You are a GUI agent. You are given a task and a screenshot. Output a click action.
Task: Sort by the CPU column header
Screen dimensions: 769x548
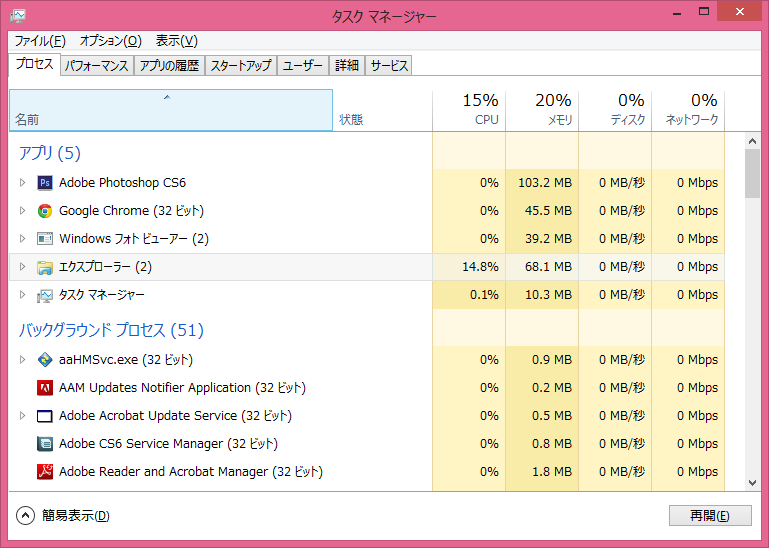(469, 110)
